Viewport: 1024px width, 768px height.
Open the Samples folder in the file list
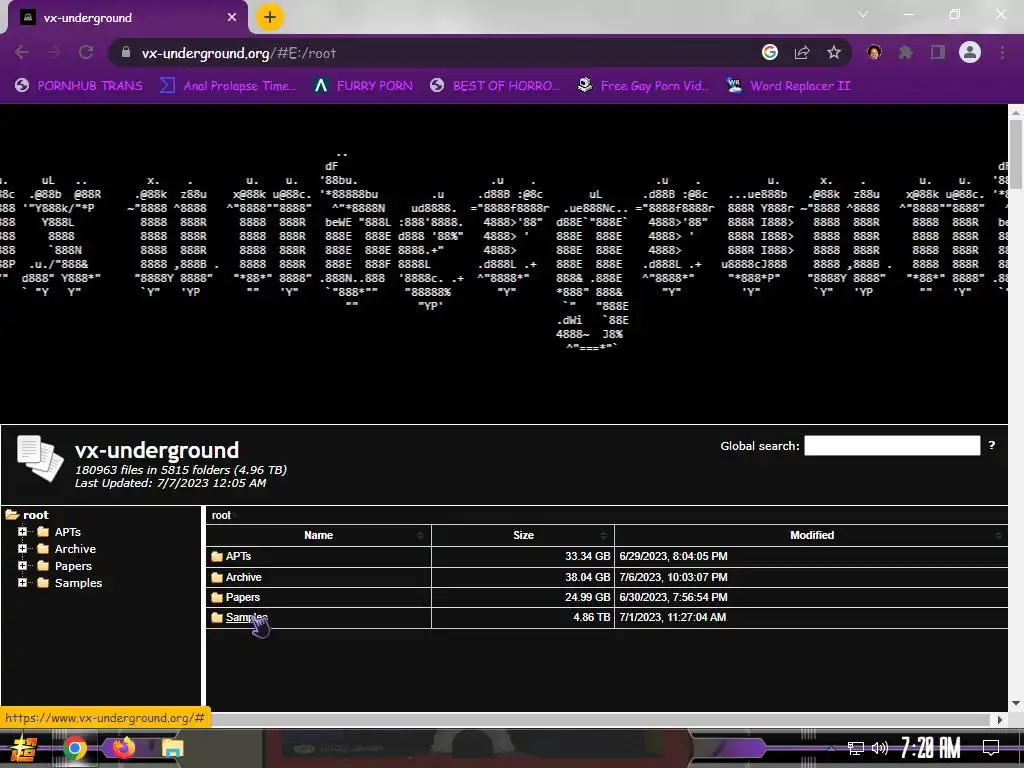247,618
